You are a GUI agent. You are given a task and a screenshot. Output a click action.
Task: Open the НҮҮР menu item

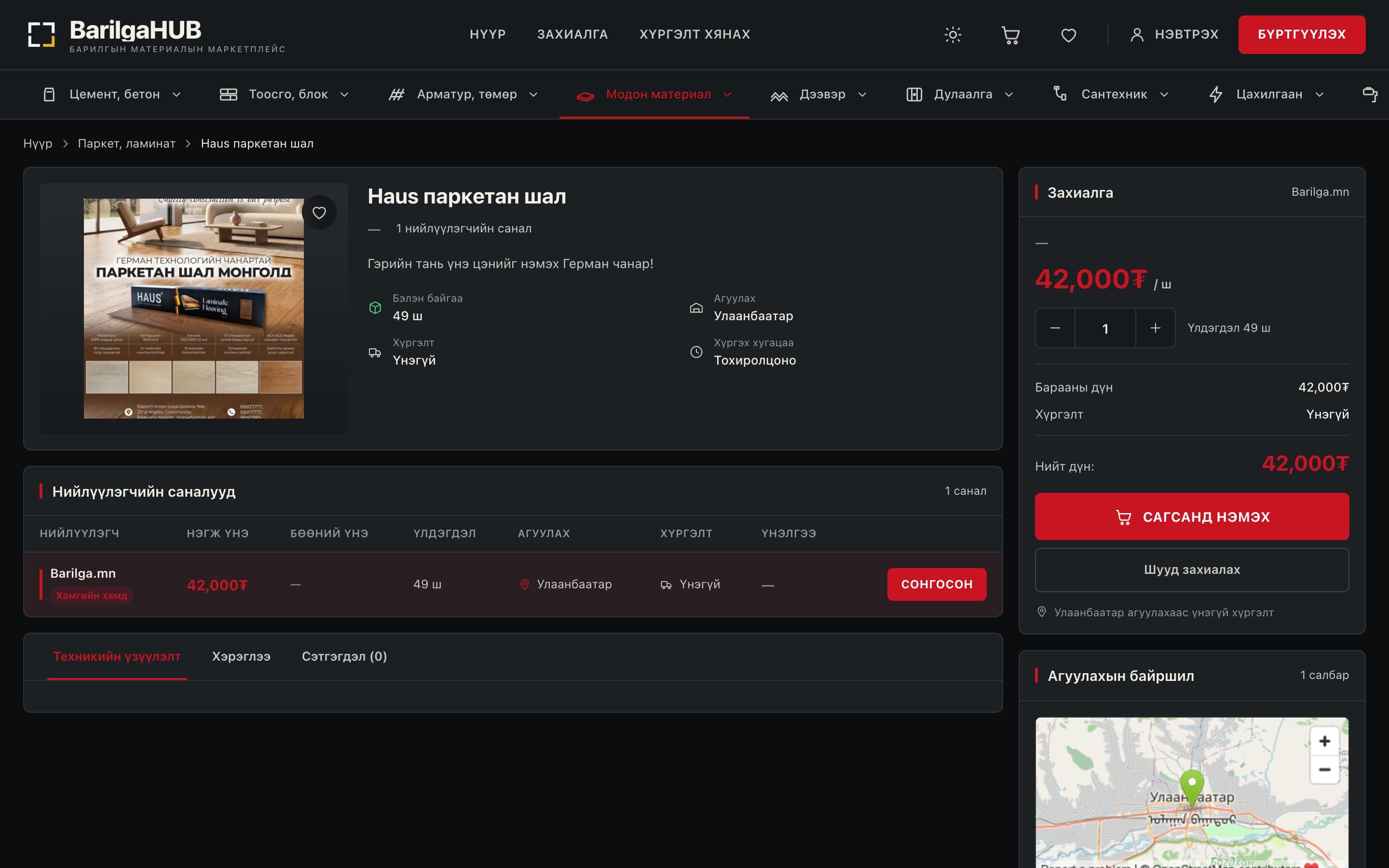(488, 34)
